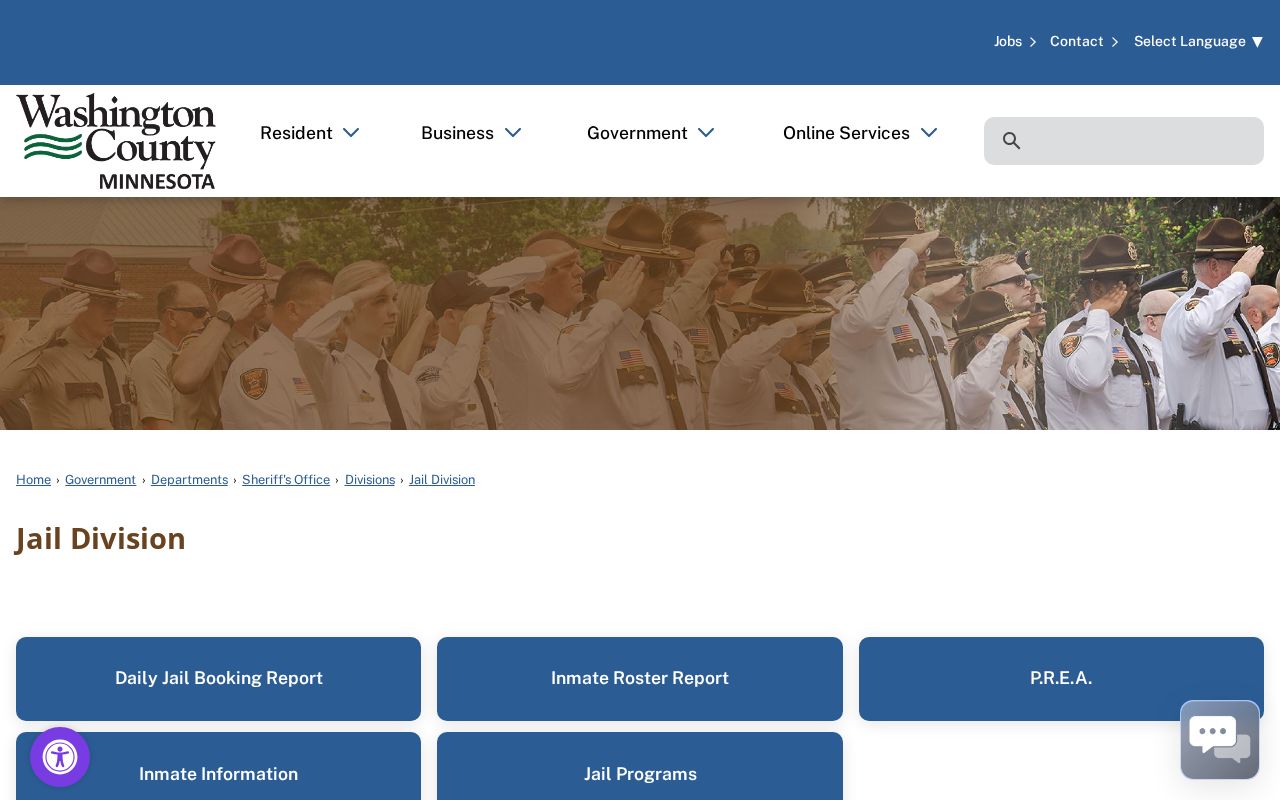Click the arrow next to Jobs
This screenshot has width=1280, height=800.
1033,42
